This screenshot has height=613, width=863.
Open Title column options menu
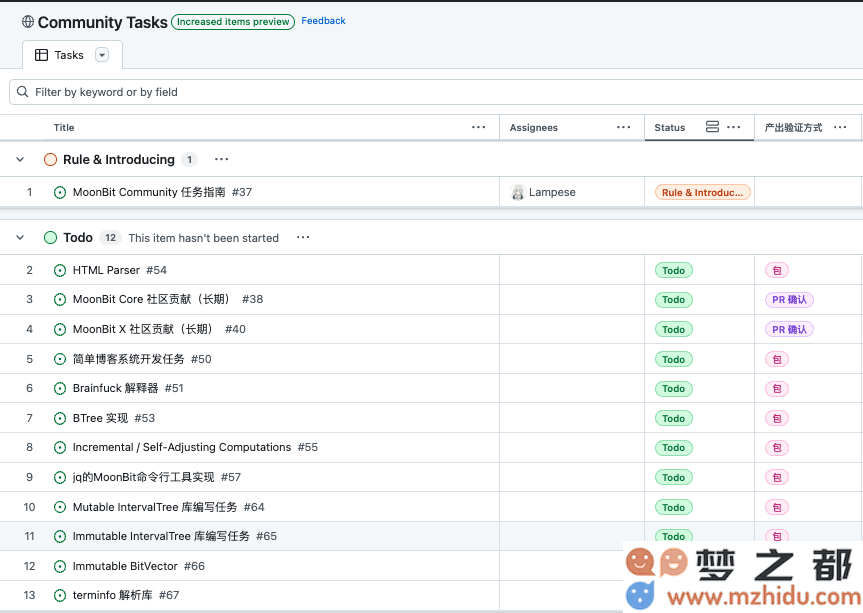click(x=478, y=127)
